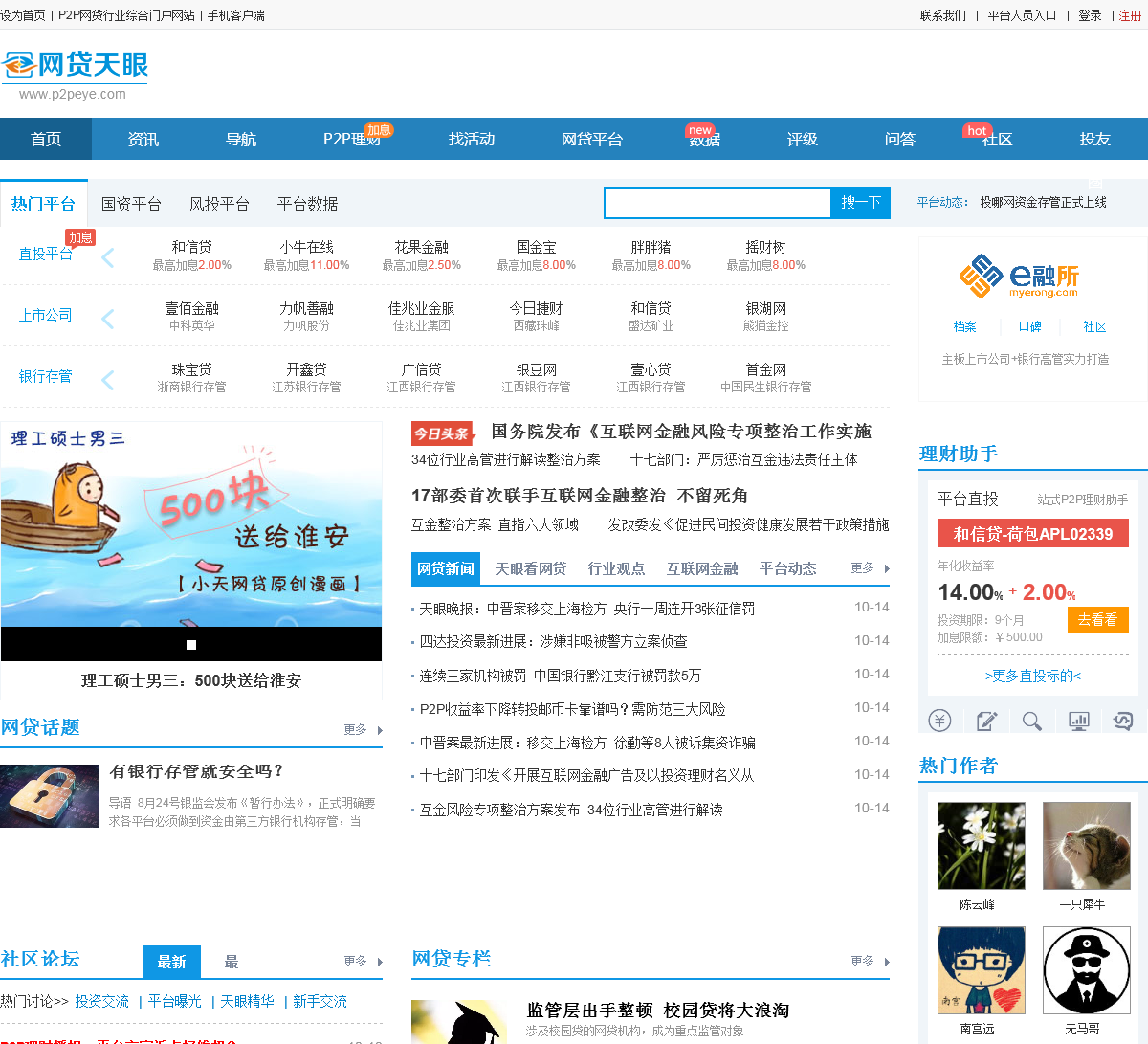The image size is (1148, 1044).
Task: Open 小牛在线 platform link
Action: point(307,247)
